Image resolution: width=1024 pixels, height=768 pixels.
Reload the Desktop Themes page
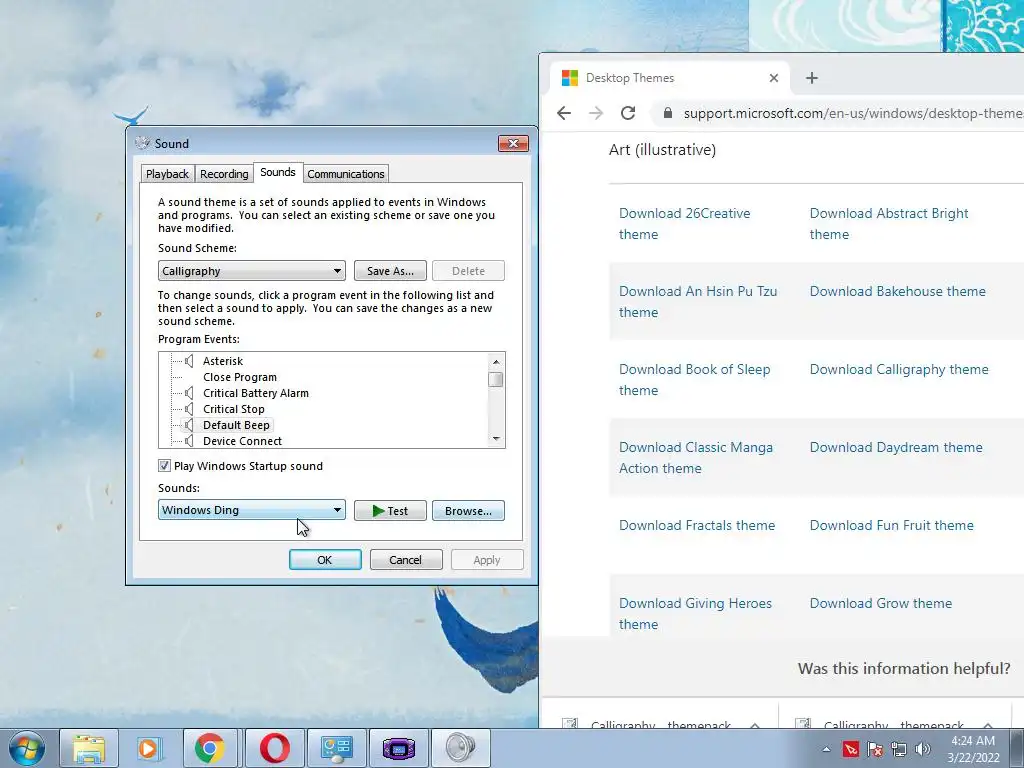[628, 113]
